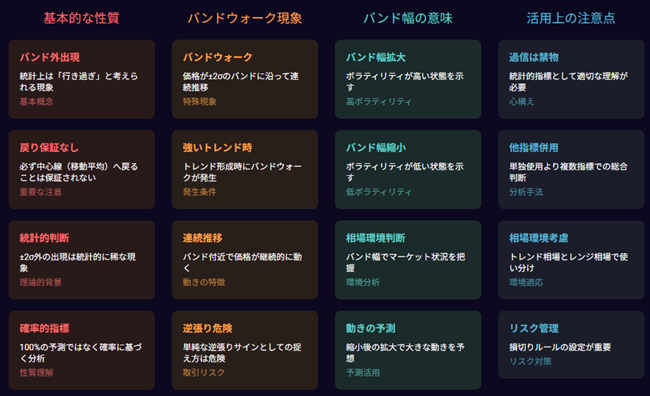Click the バンド幅縮小 card
This screenshot has width=650, height=396.
click(408, 170)
